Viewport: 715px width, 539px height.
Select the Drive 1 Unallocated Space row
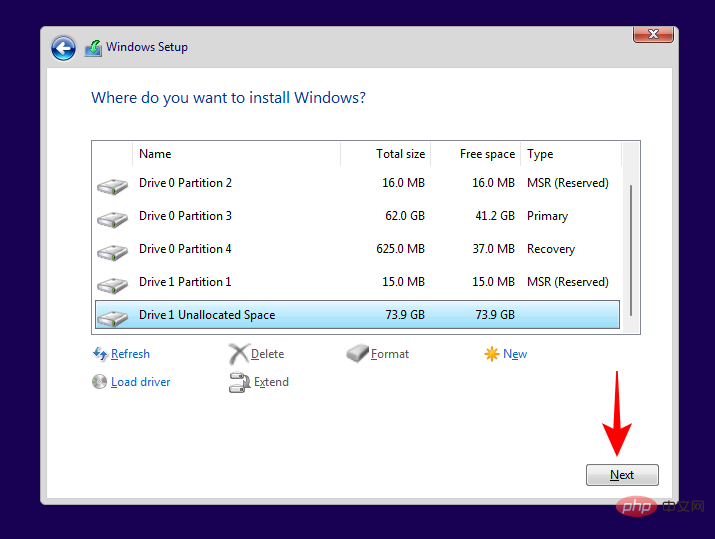point(357,315)
